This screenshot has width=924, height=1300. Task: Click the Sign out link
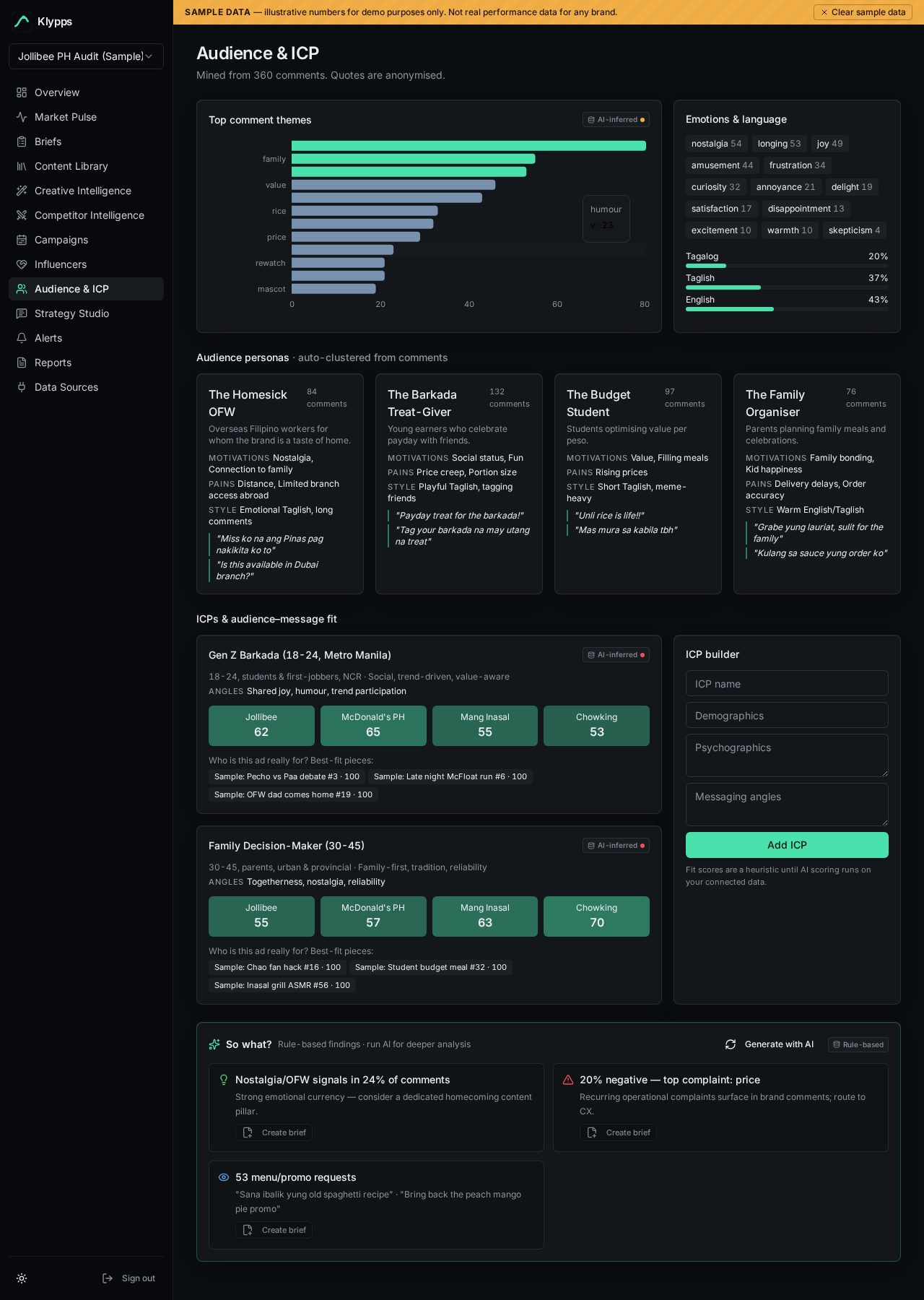pos(129,1278)
